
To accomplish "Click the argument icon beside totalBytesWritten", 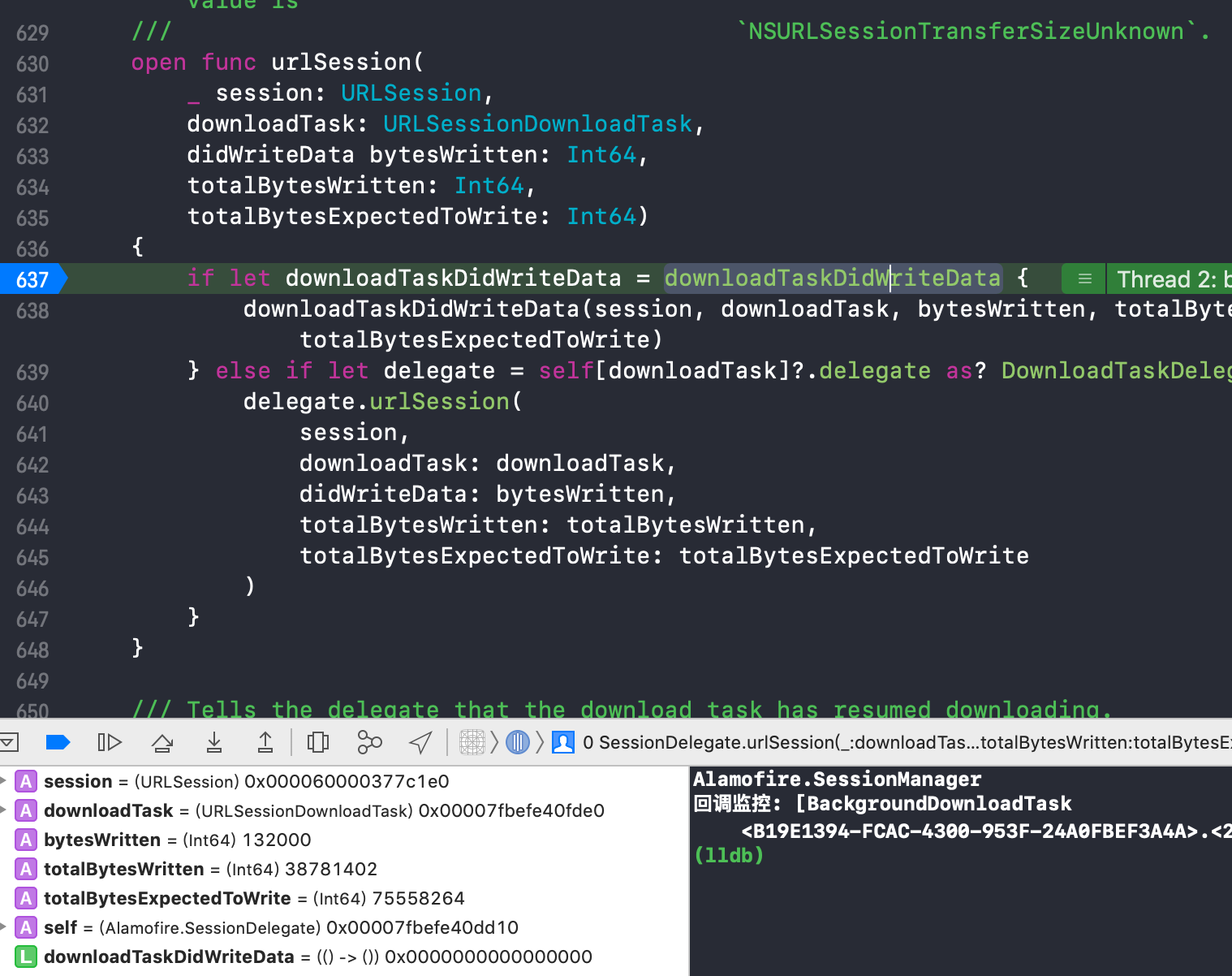I will tap(26, 869).
